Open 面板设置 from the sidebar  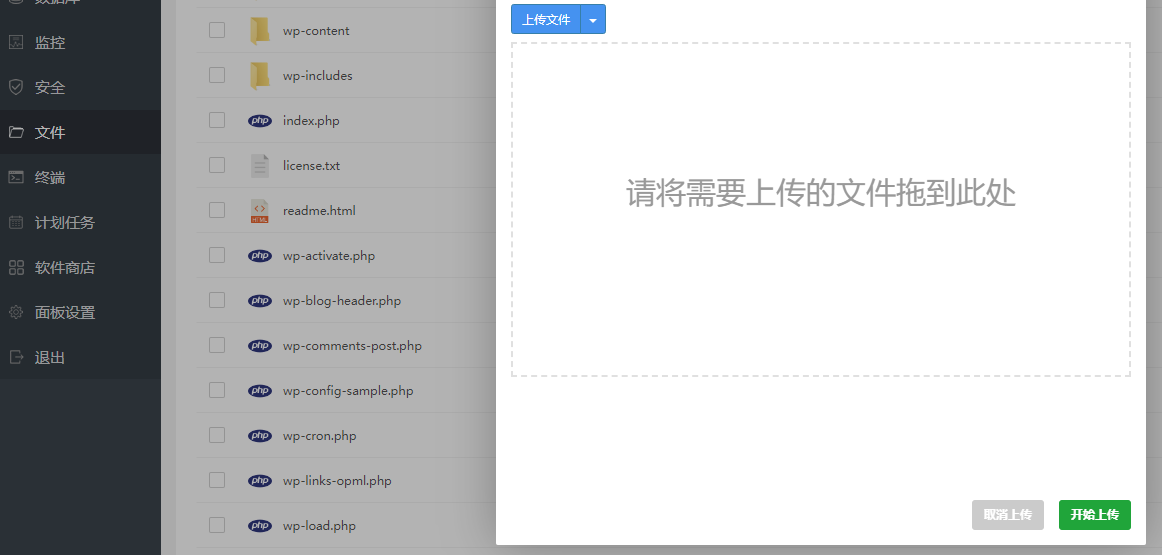pos(65,313)
